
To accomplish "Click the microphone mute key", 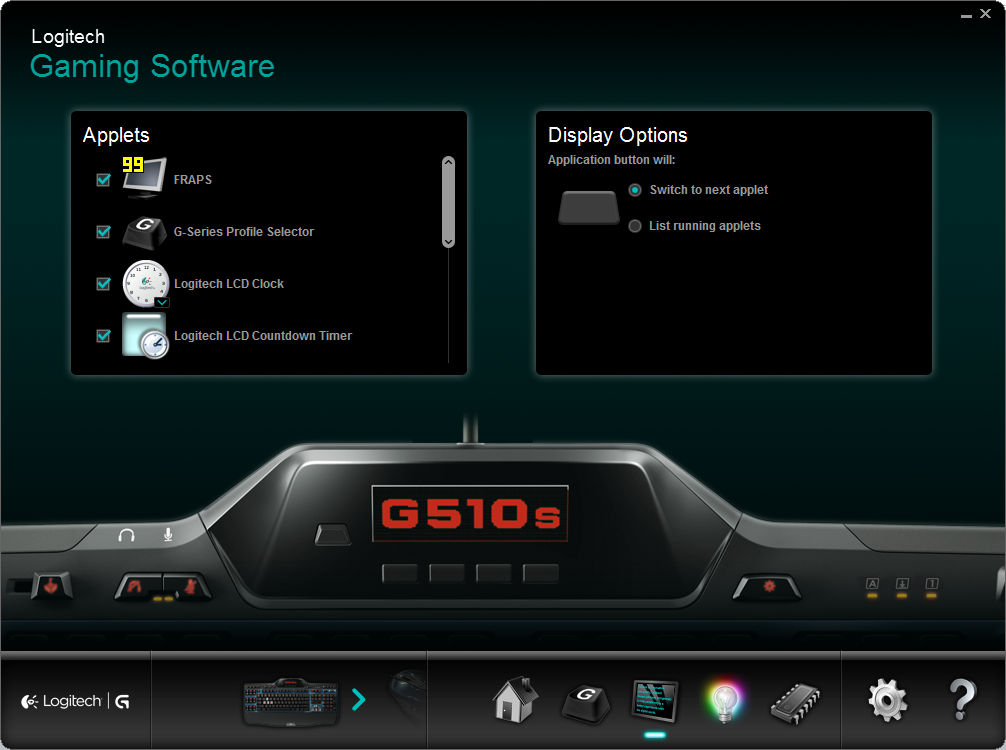I will point(187,586).
